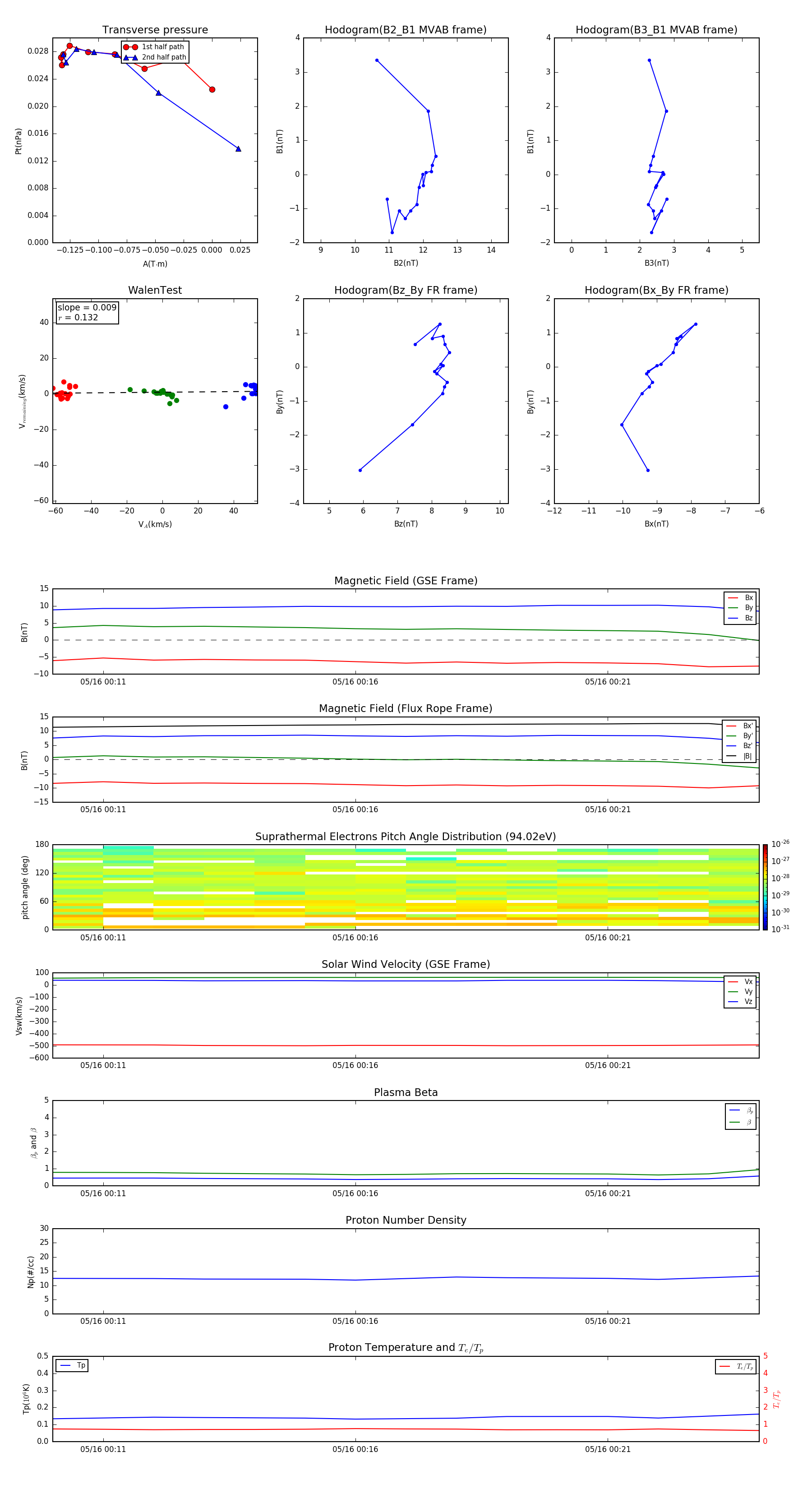This screenshot has height=1489, width=812.
Task: Click the "WalenTest" plot title
Action: [155, 290]
